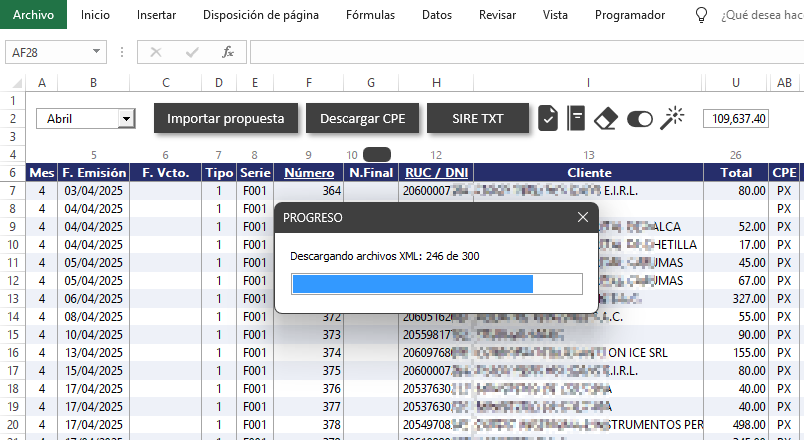Viewport: 804px width, 440px height.
Task: Expand the Name Box dropdown arrow
Action: [96, 51]
